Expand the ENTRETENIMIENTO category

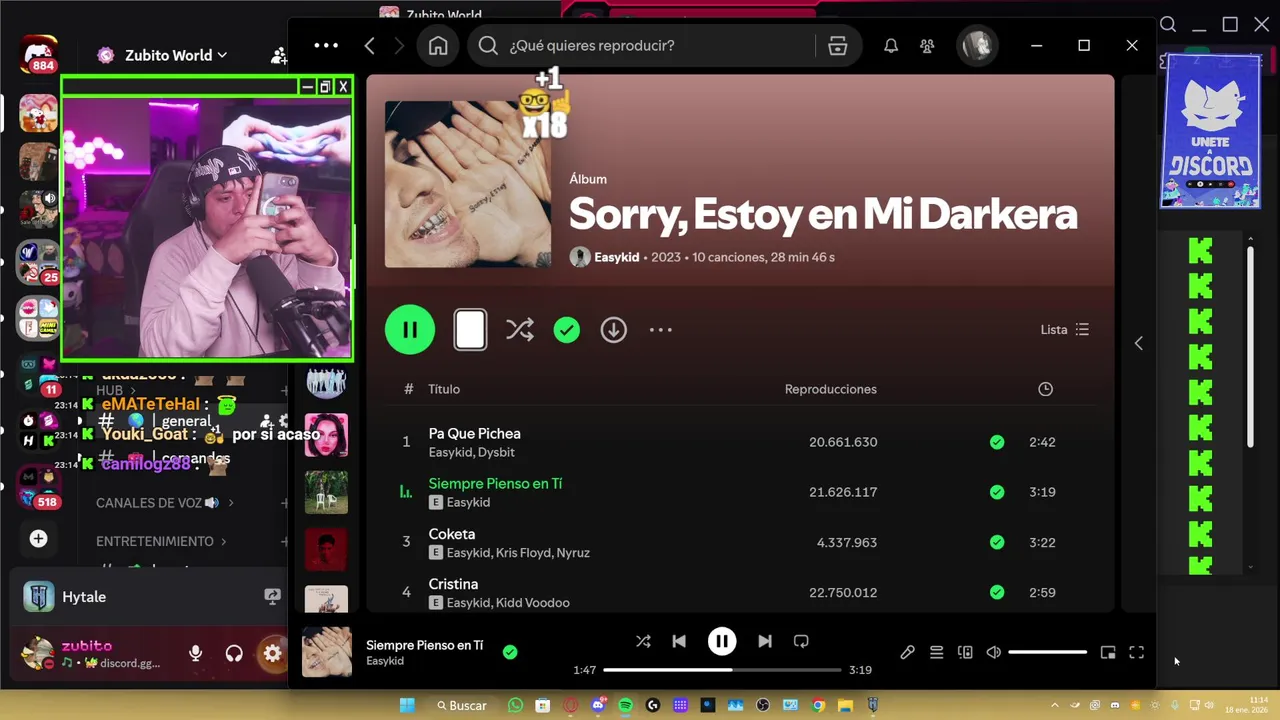(161, 541)
